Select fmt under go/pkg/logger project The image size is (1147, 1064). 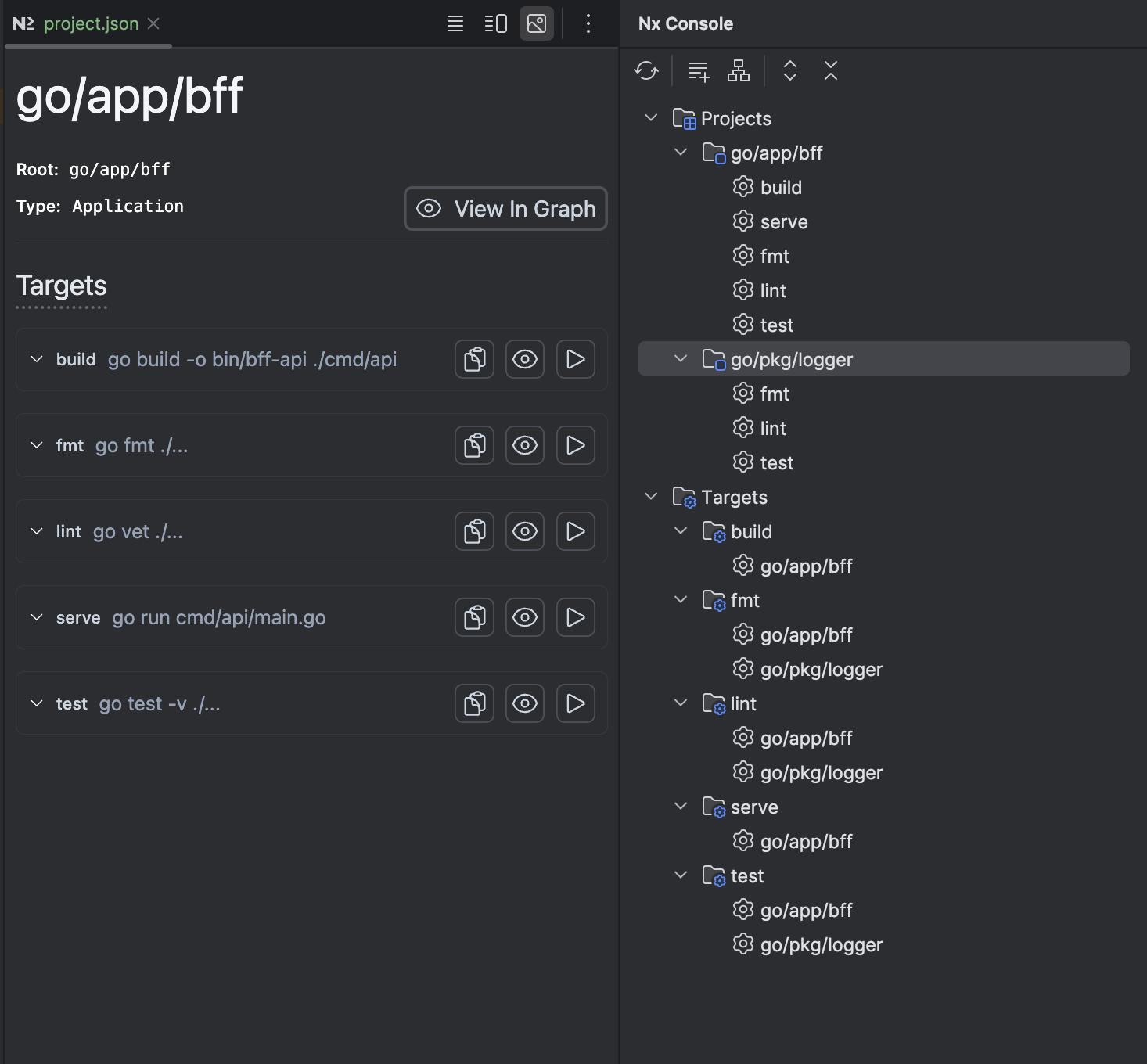click(775, 394)
